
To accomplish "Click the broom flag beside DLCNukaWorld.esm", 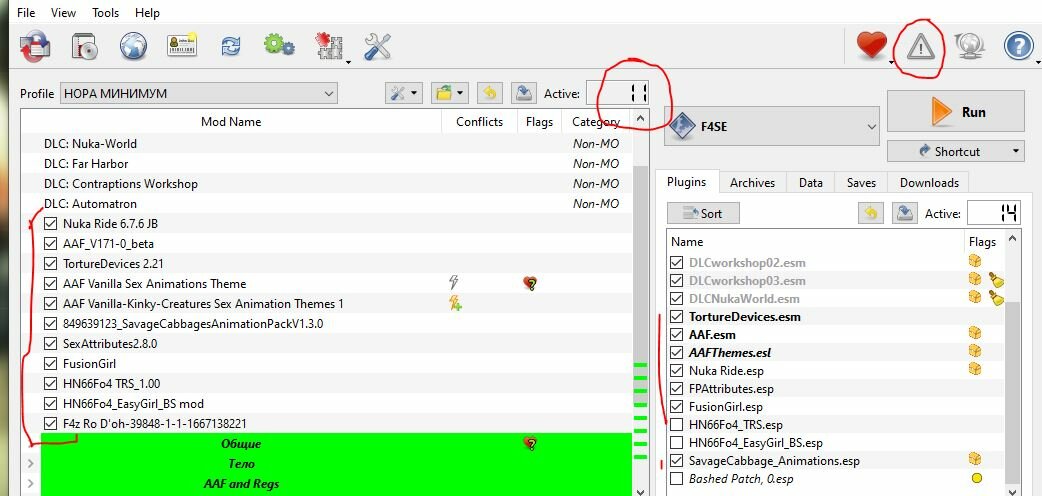I will pyautogui.click(x=995, y=298).
